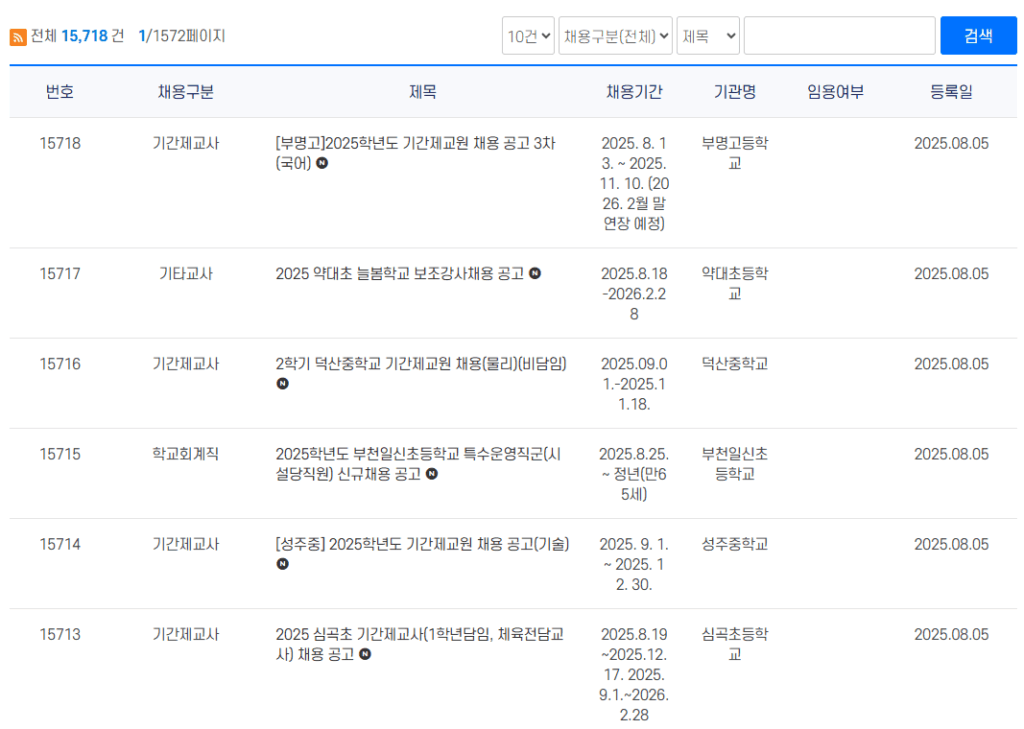1024x729 pixels.
Task: Click the 검색 search button
Action: pos(978,35)
